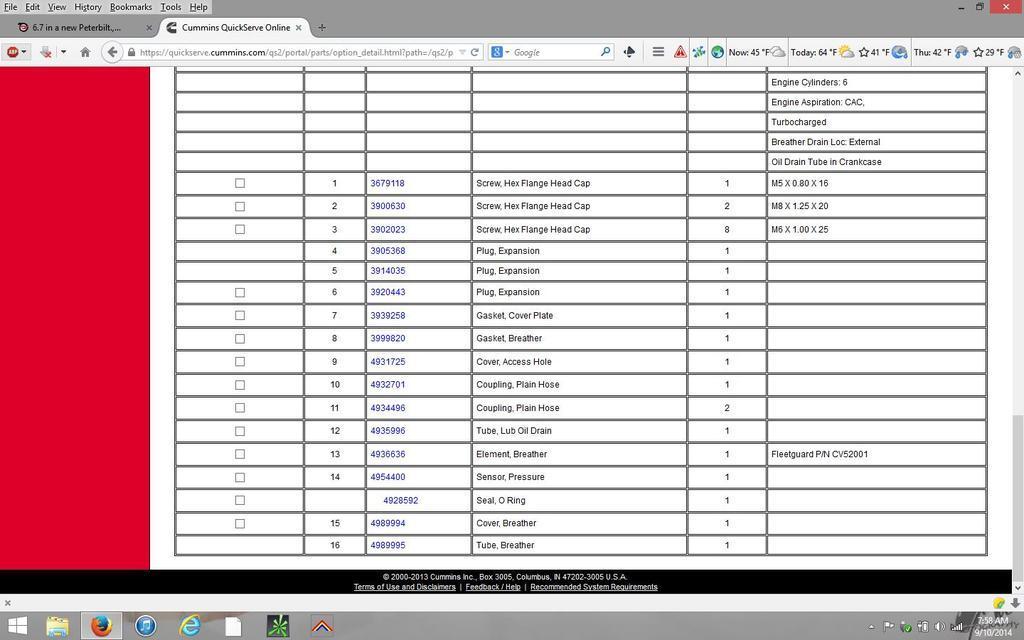Close the Cummins QuickServe Online tab

click(298, 27)
